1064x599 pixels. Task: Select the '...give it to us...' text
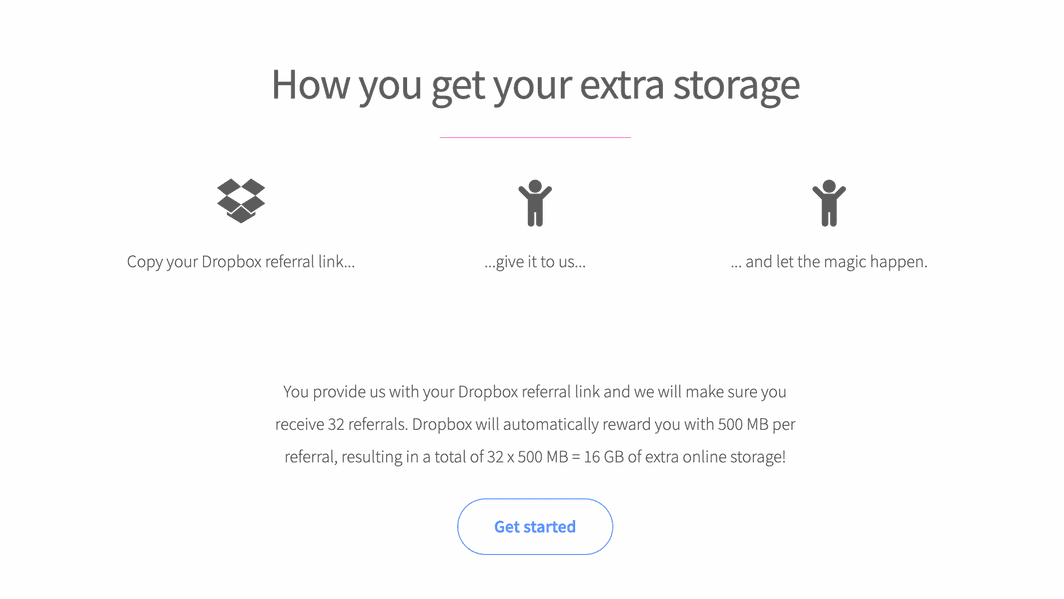[535, 261]
